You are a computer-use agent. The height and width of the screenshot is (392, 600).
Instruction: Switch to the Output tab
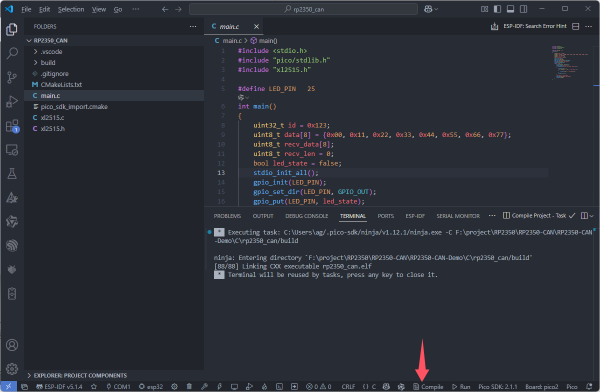coord(263,216)
